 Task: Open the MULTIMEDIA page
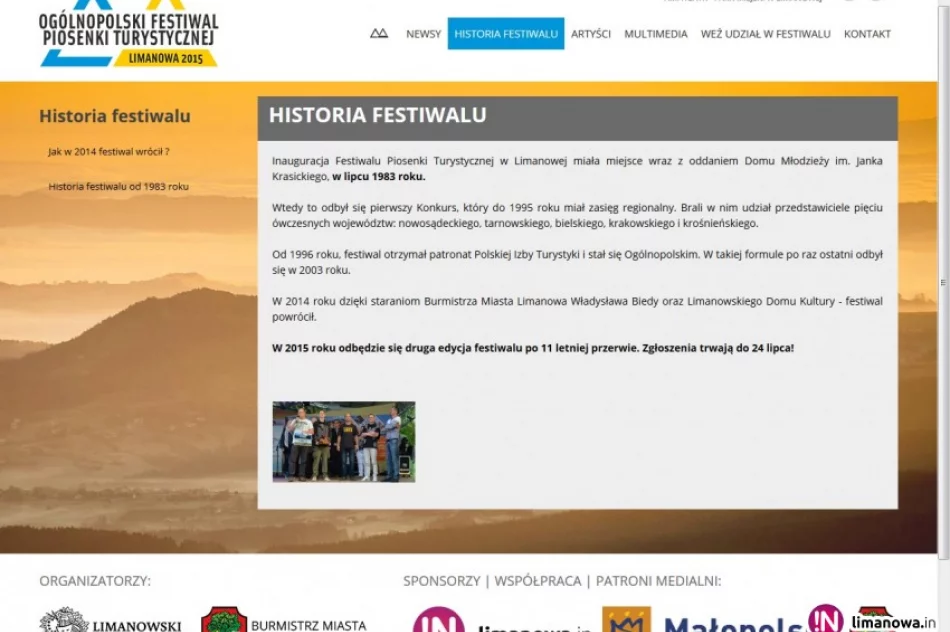tap(656, 33)
